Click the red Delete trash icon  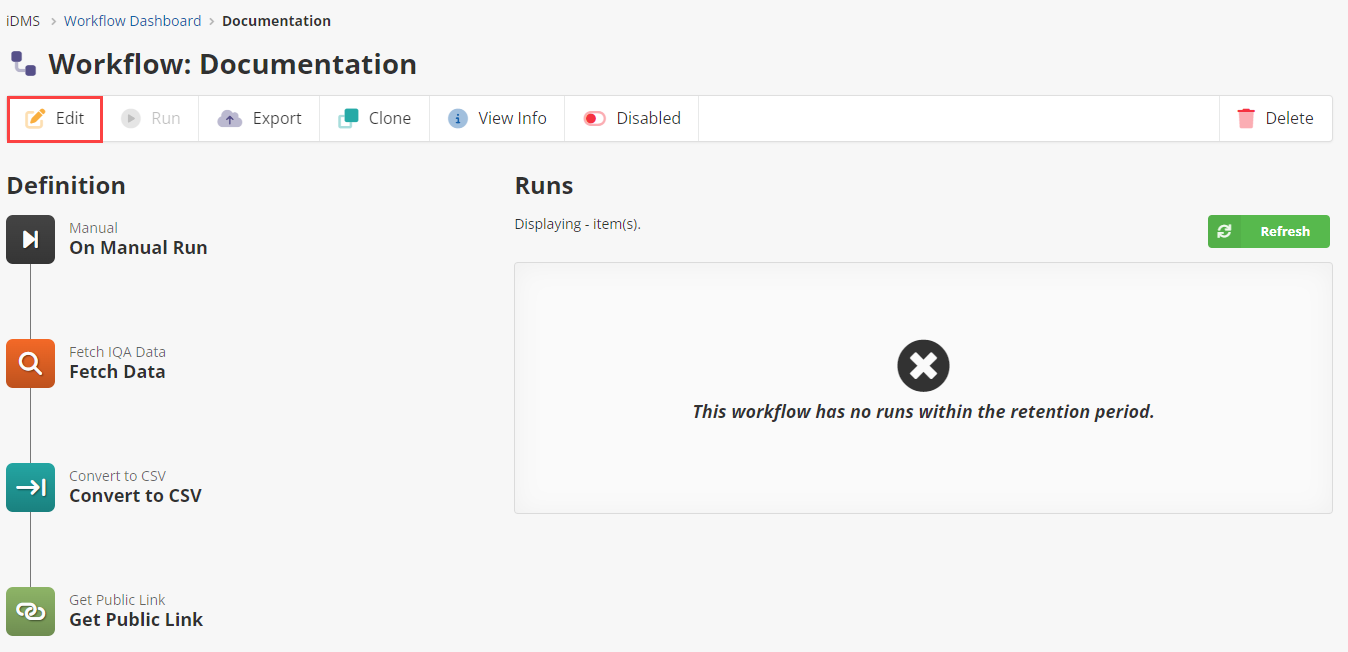click(1246, 118)
